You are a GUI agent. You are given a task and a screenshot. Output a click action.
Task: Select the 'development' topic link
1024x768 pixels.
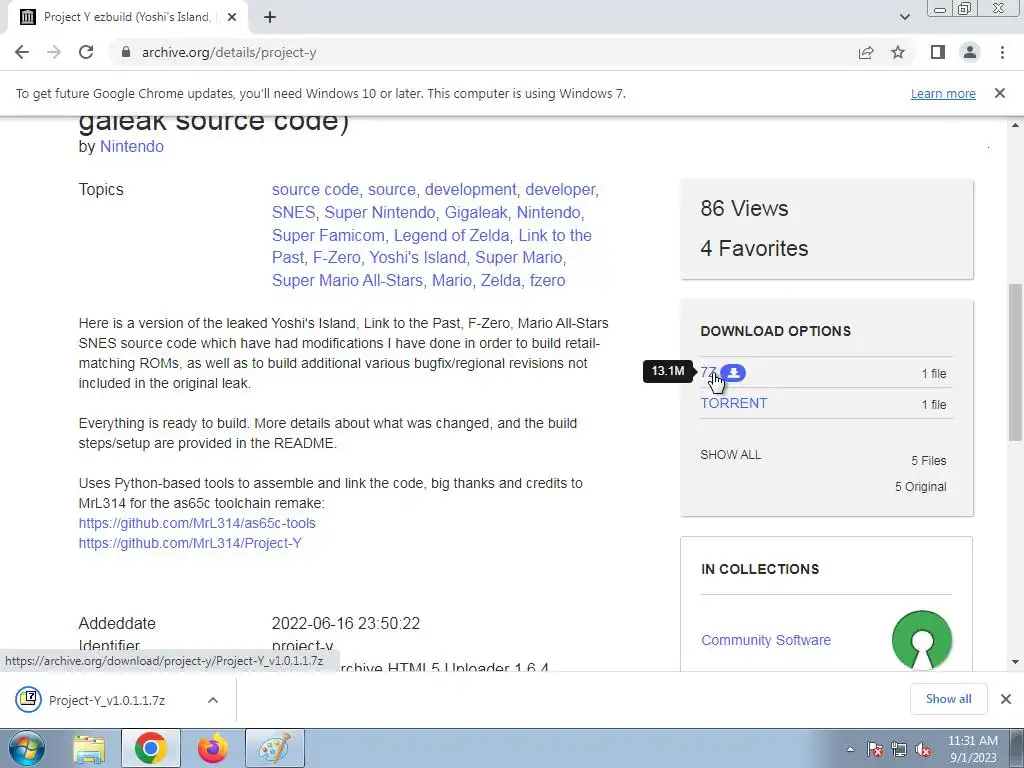pyautogui.click(x=470, y=189)
